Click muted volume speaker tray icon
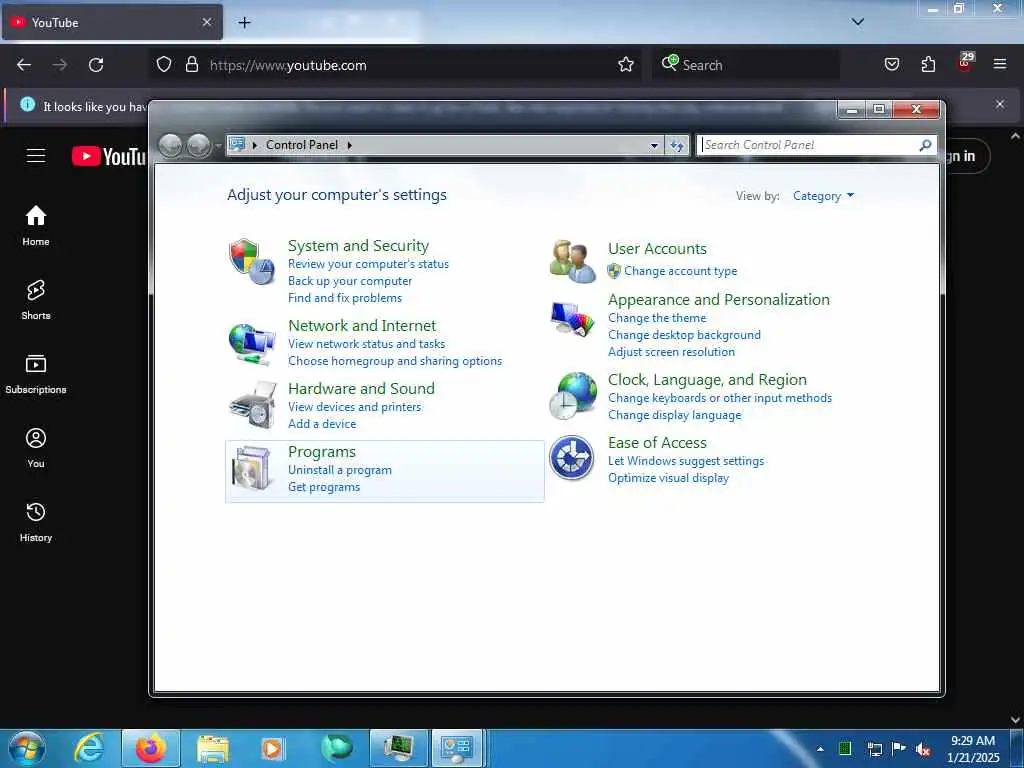 pos(923,749)
